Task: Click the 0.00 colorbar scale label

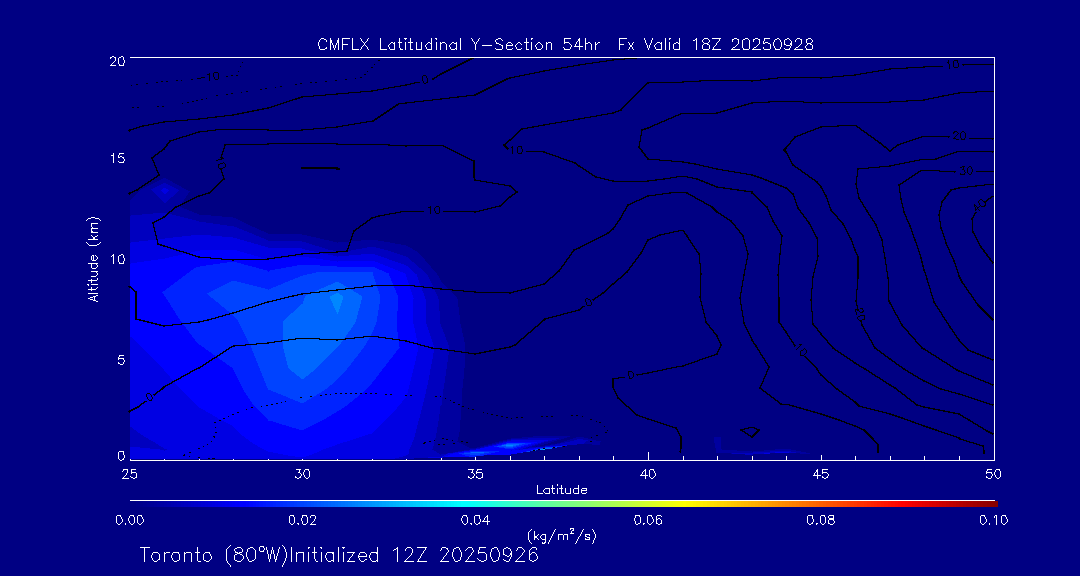Action: (x=130, y=520)
